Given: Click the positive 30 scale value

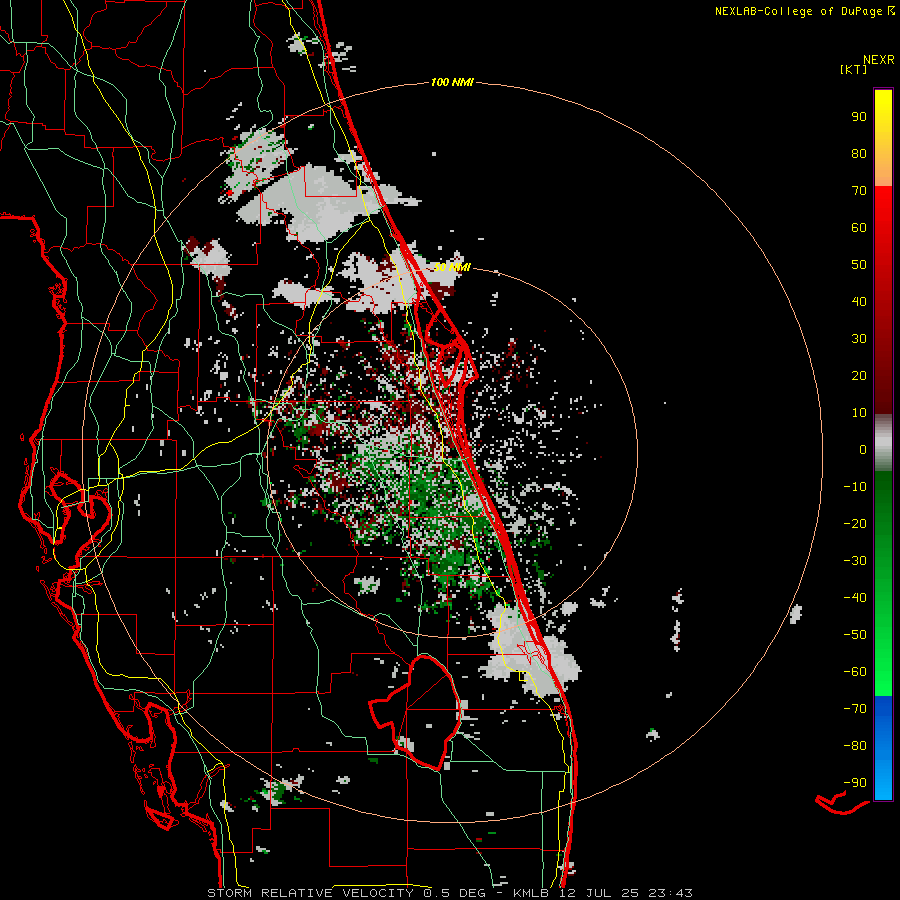Looking at the screenshot, I should point(859,339).
